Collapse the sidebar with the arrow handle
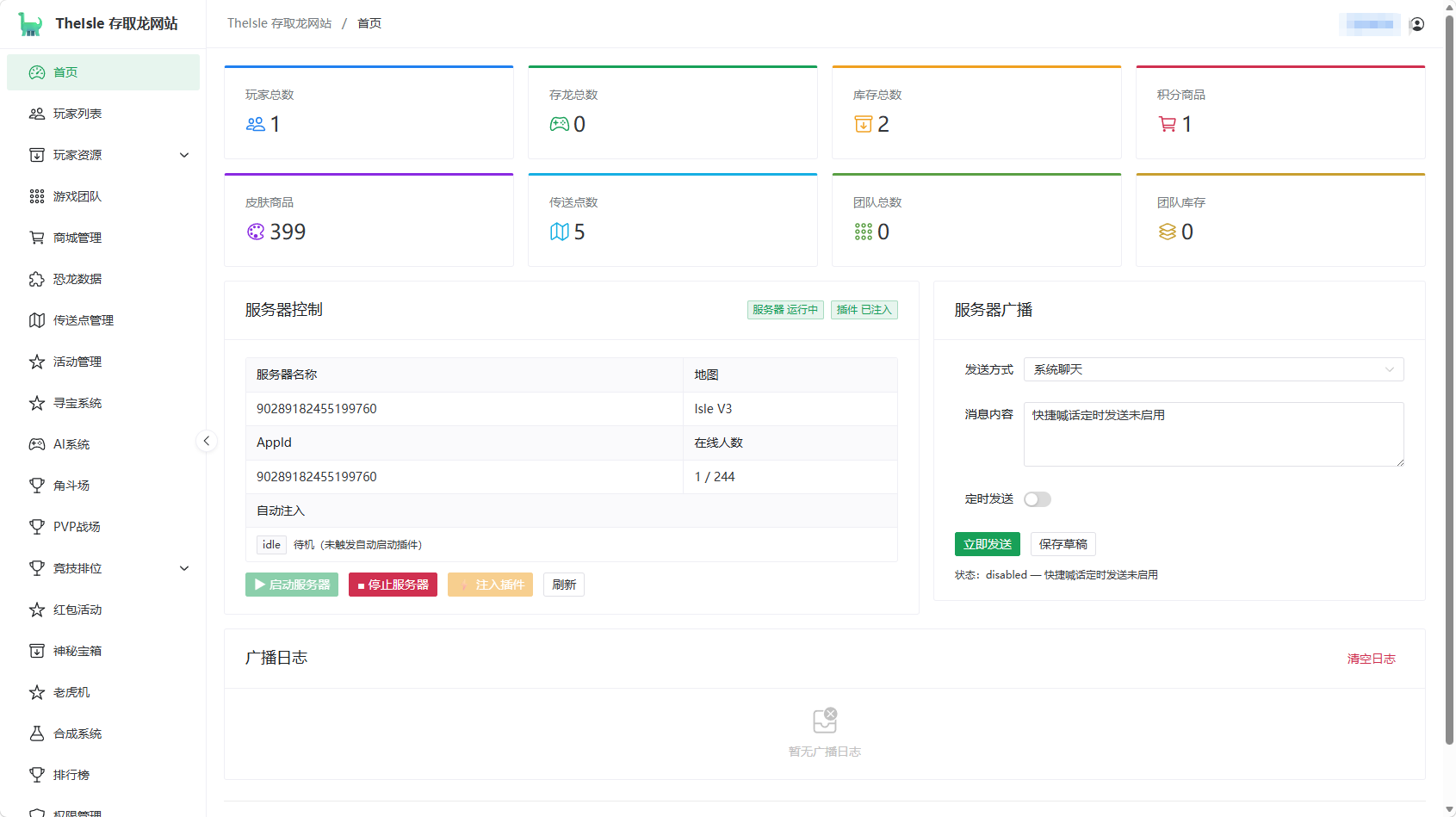The height and width of the screenshot is (817, 1456). (207, 441)
